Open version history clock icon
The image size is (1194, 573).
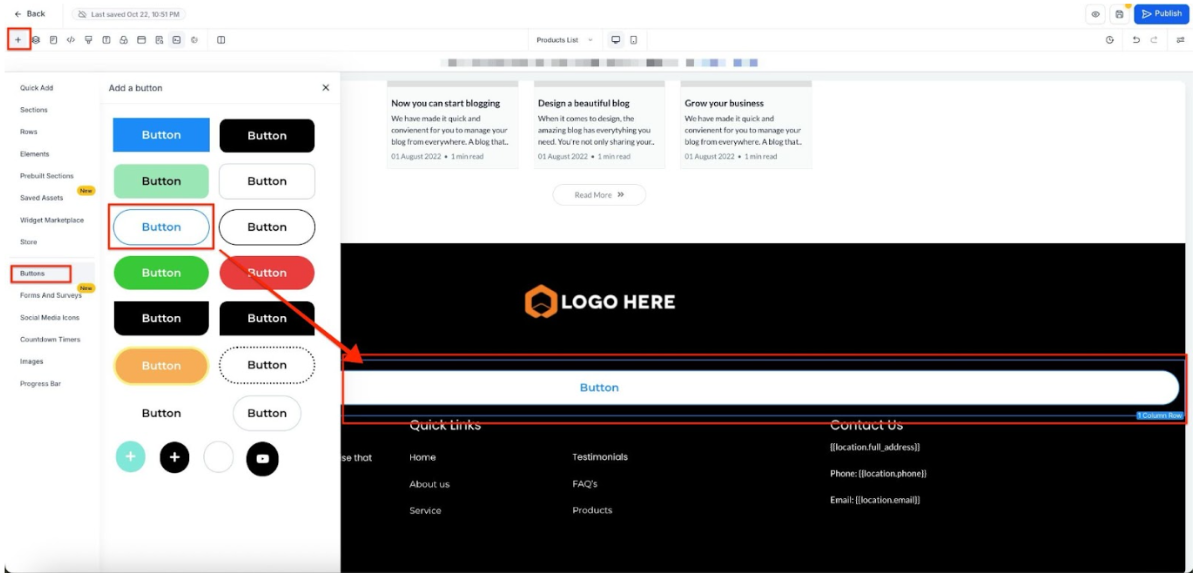1110,40
